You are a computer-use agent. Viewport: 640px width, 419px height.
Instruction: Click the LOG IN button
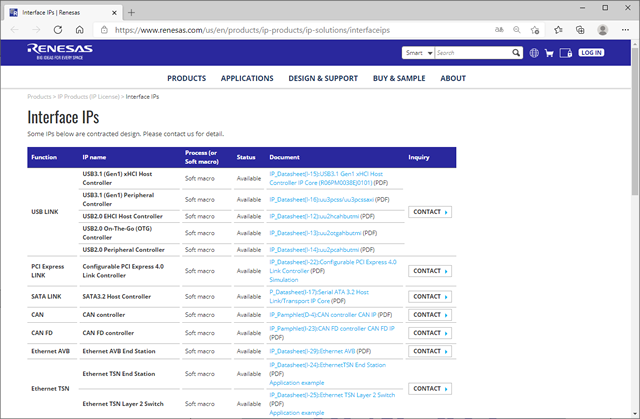[x=591, y=53]
